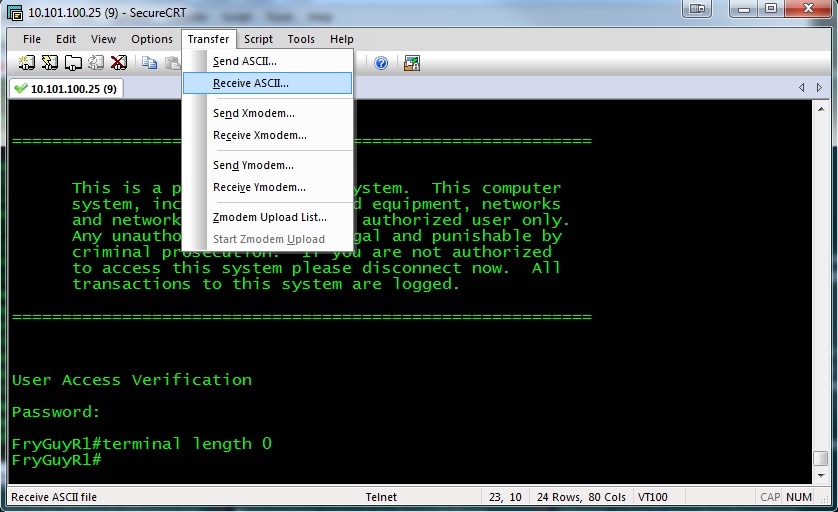Click 'FryGuyR1#terminal length 0' command line
Viewport: 838px width, 512px height.
click(x=142, y=444)
